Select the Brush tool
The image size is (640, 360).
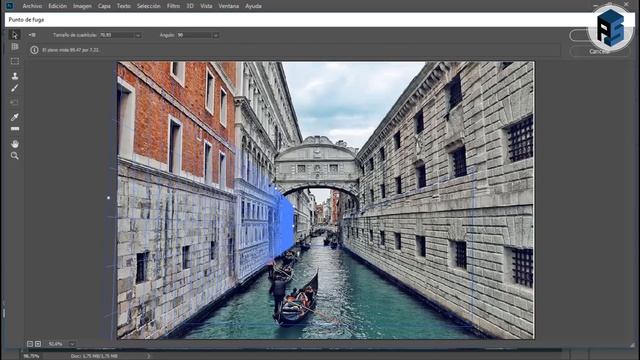tap(15, 88)
